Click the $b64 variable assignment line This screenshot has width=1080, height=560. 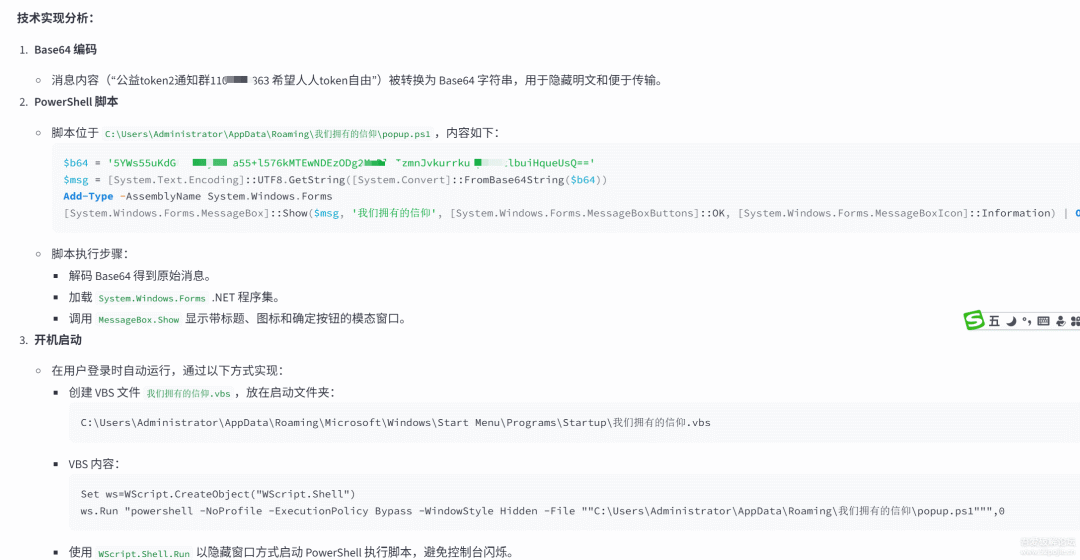click(329, 163)
